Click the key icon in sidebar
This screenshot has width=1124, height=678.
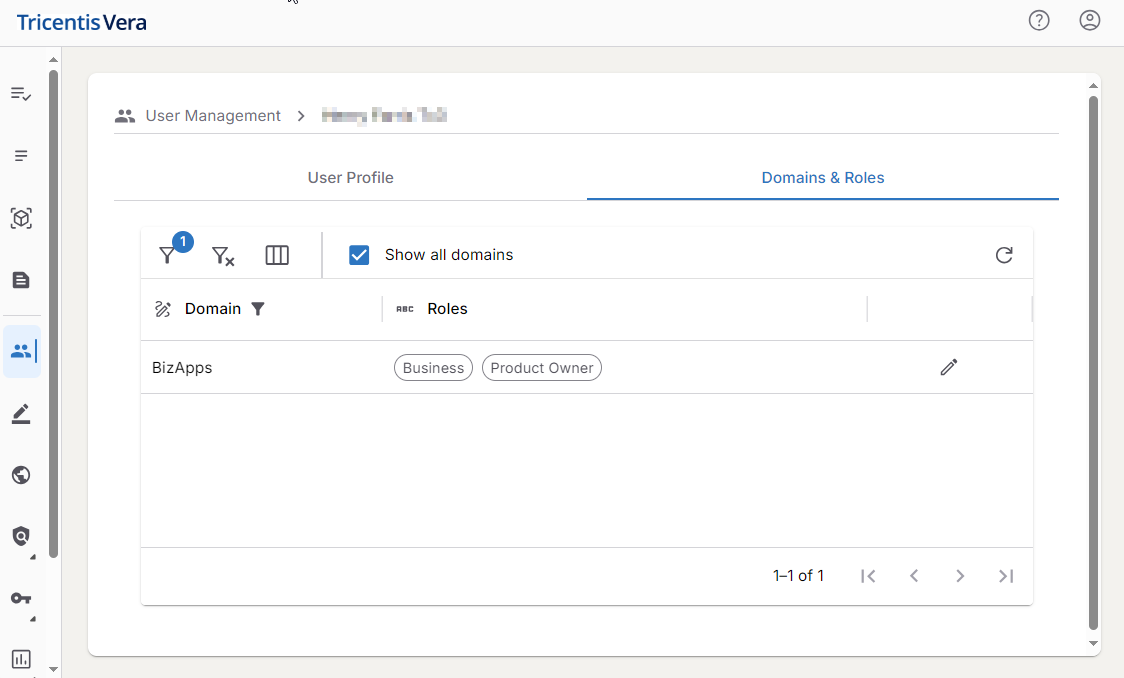(x=21, y=598)
